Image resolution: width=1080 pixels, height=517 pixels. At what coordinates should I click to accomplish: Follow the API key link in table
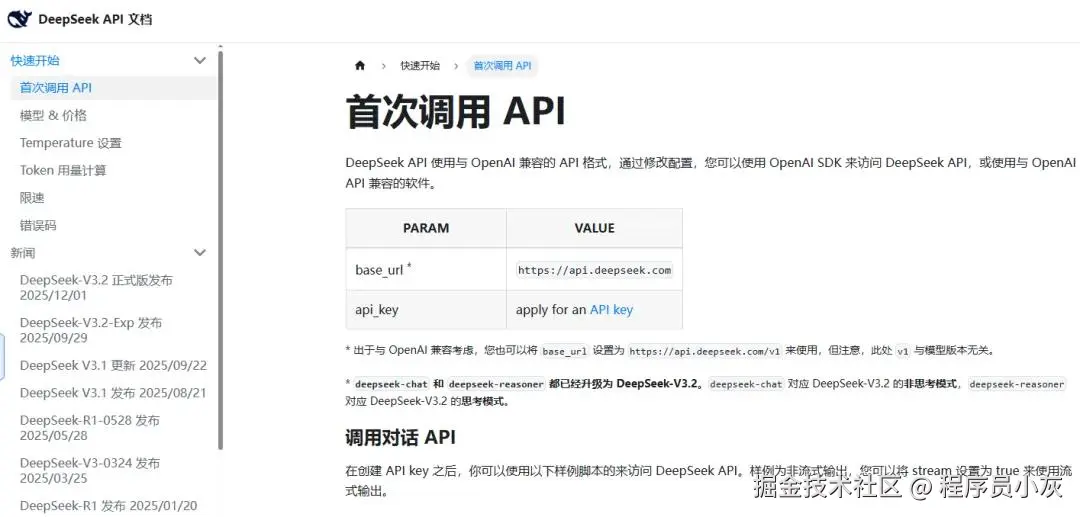[611, 310]
